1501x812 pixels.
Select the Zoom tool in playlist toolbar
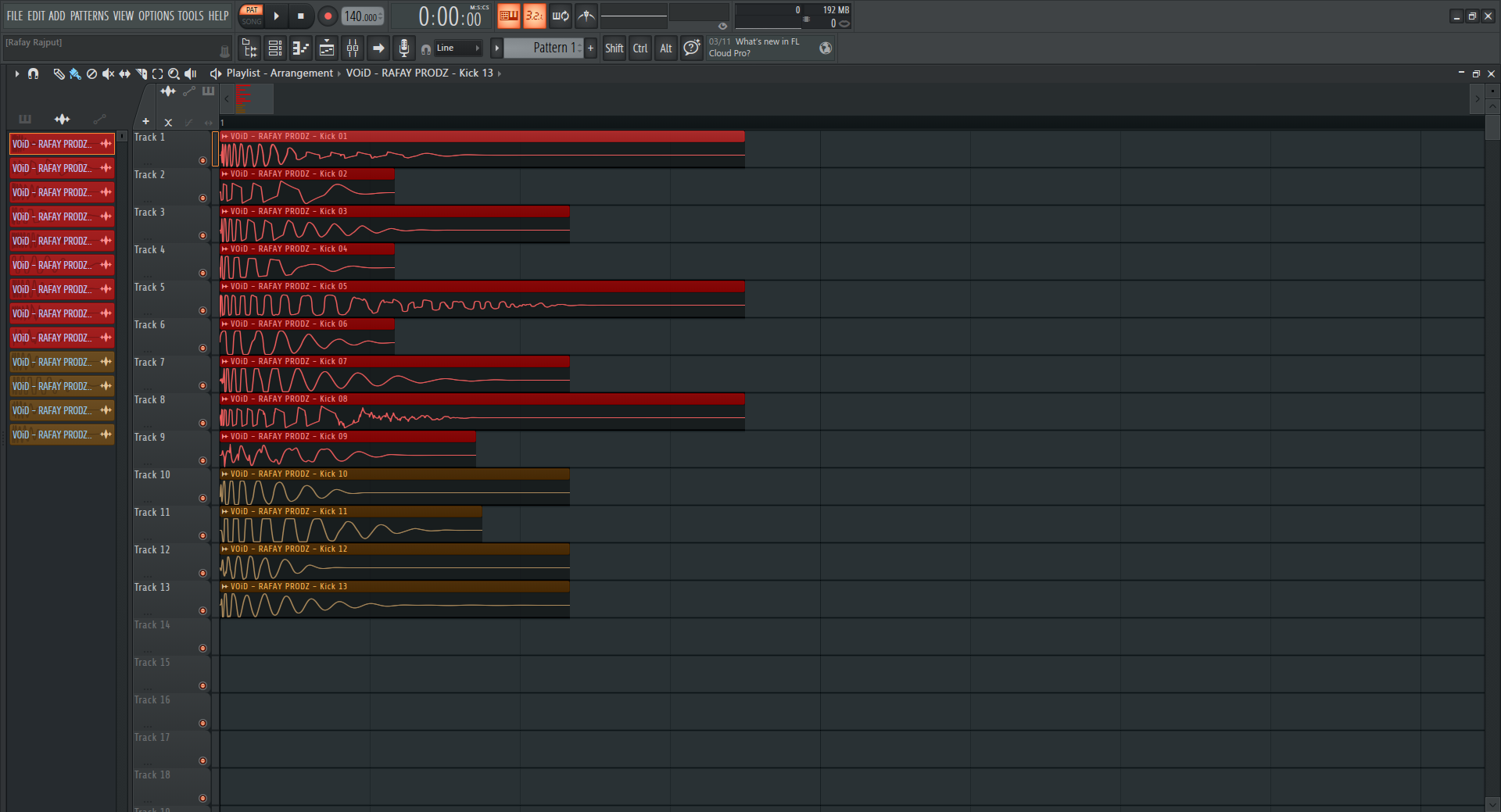point(174,73)
